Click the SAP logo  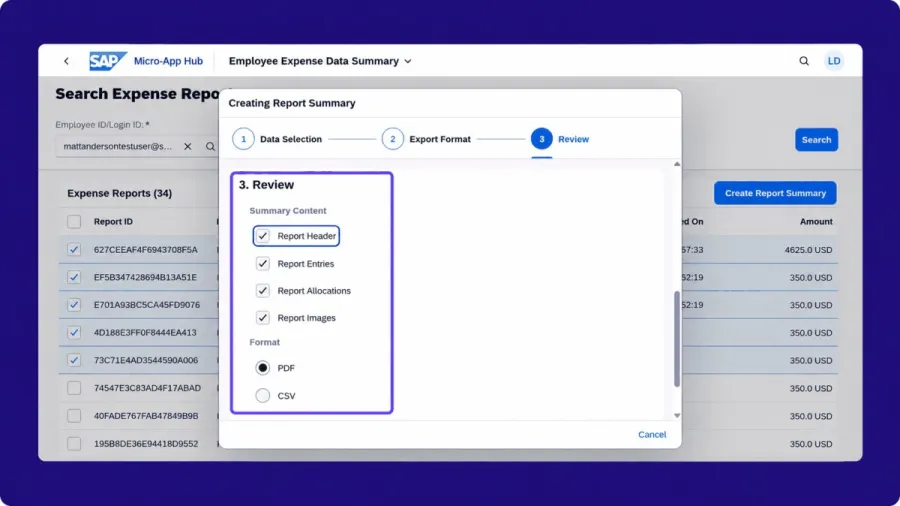(x=107, y=61)
